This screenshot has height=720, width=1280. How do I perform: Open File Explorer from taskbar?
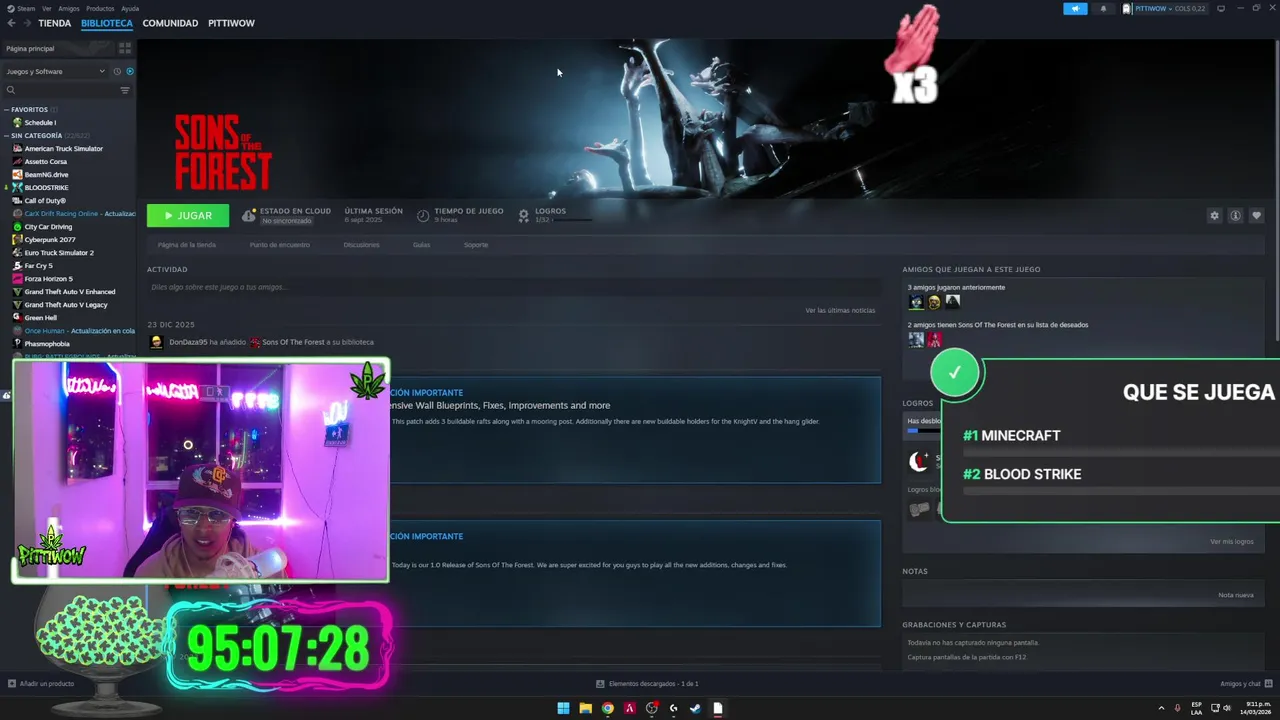[x=585, y=708]
